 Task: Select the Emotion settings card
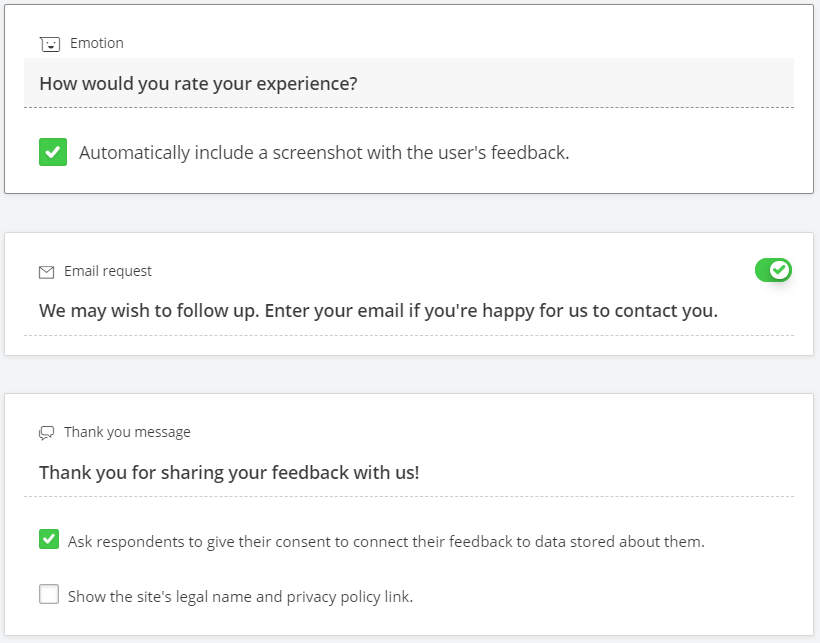coord(409,99)
